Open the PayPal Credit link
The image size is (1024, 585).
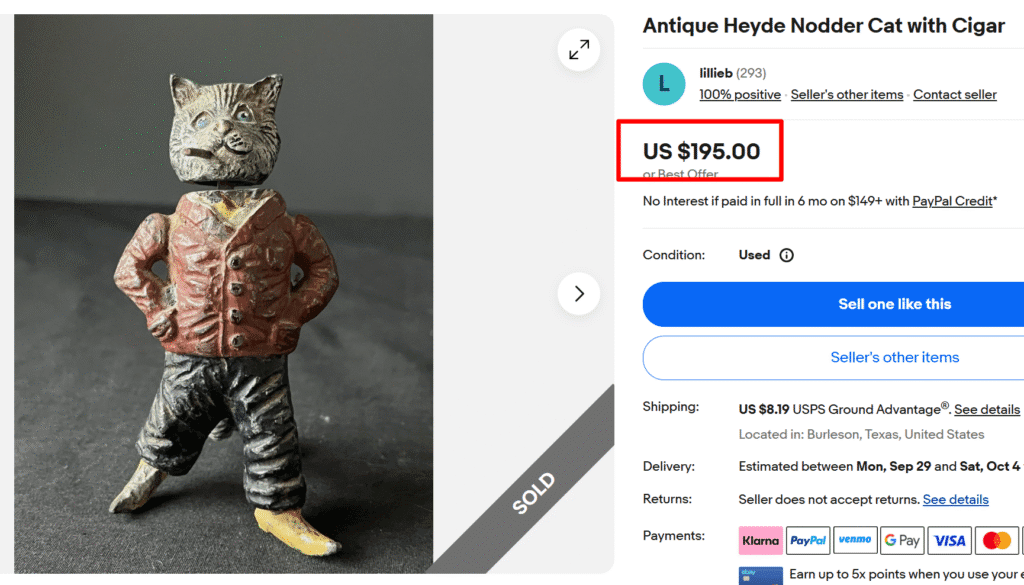pyautogui.click(x=952, y=201)
